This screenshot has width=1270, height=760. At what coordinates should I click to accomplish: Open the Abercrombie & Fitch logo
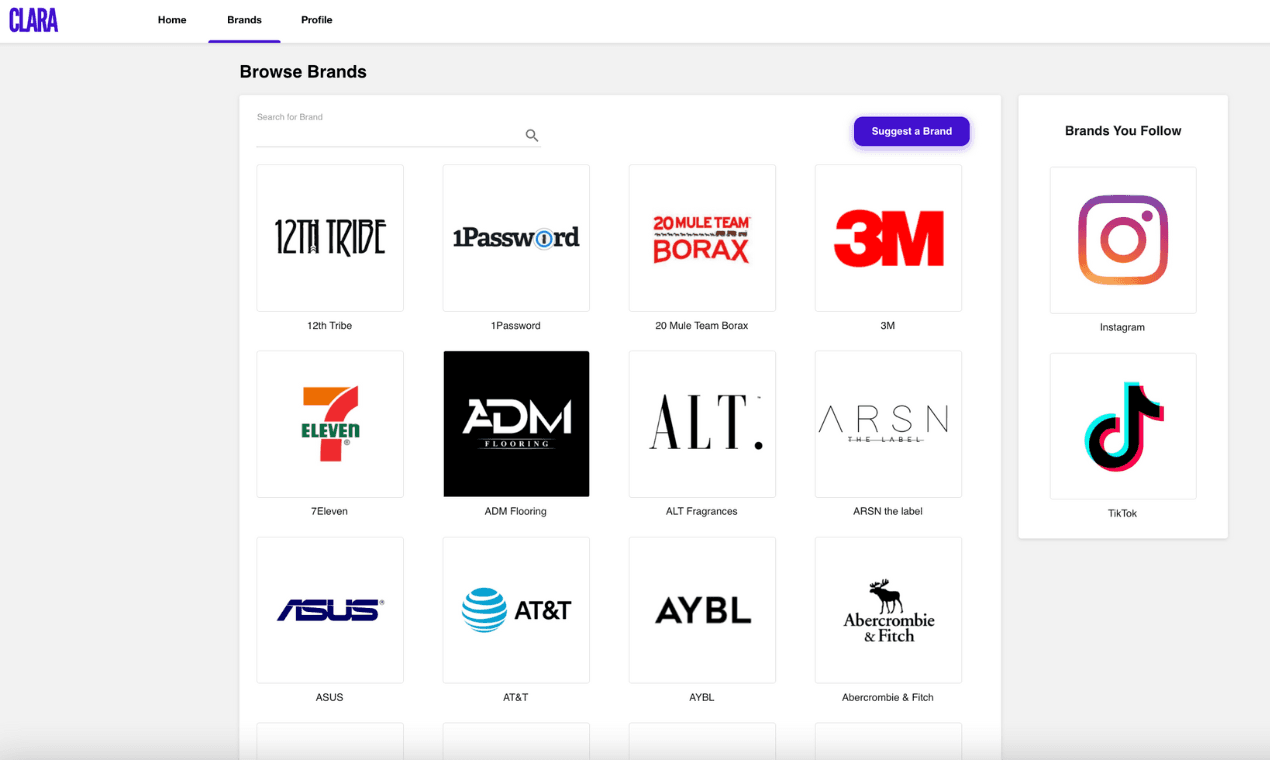coord(888,610)
